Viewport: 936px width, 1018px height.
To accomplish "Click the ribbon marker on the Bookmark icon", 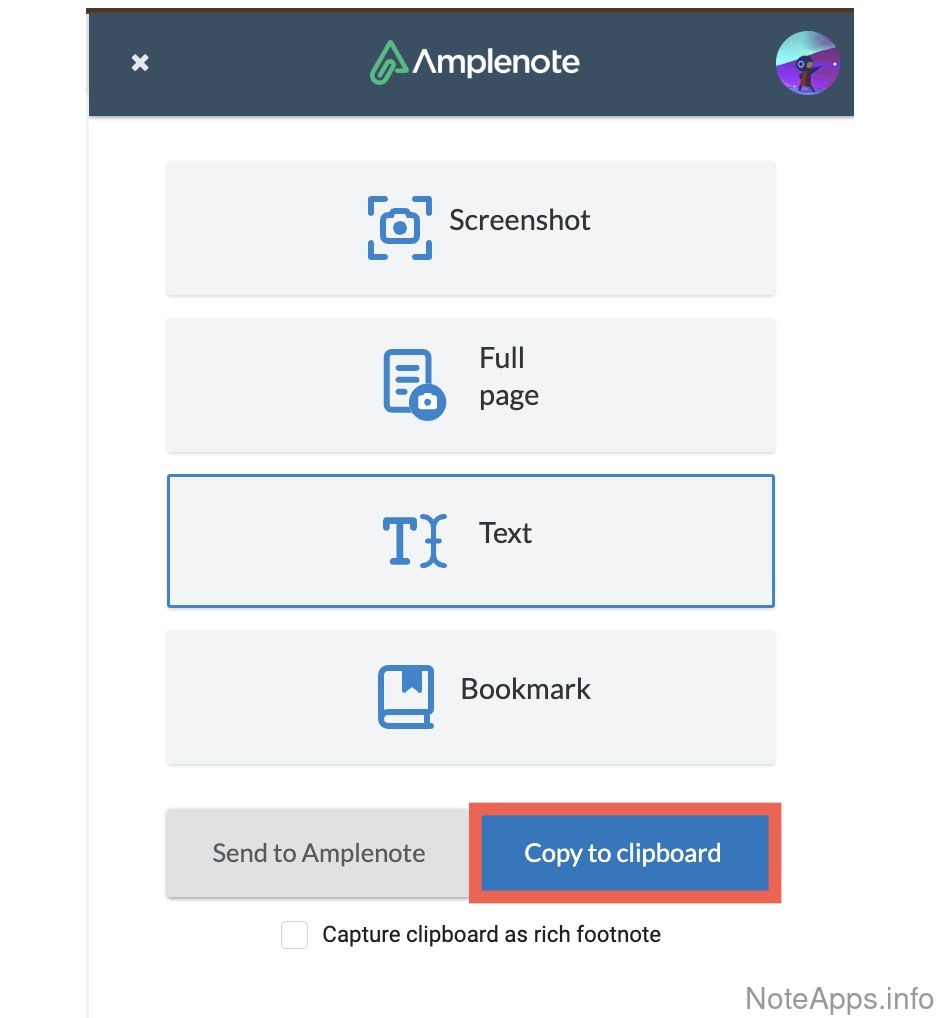I will (411, 681).
